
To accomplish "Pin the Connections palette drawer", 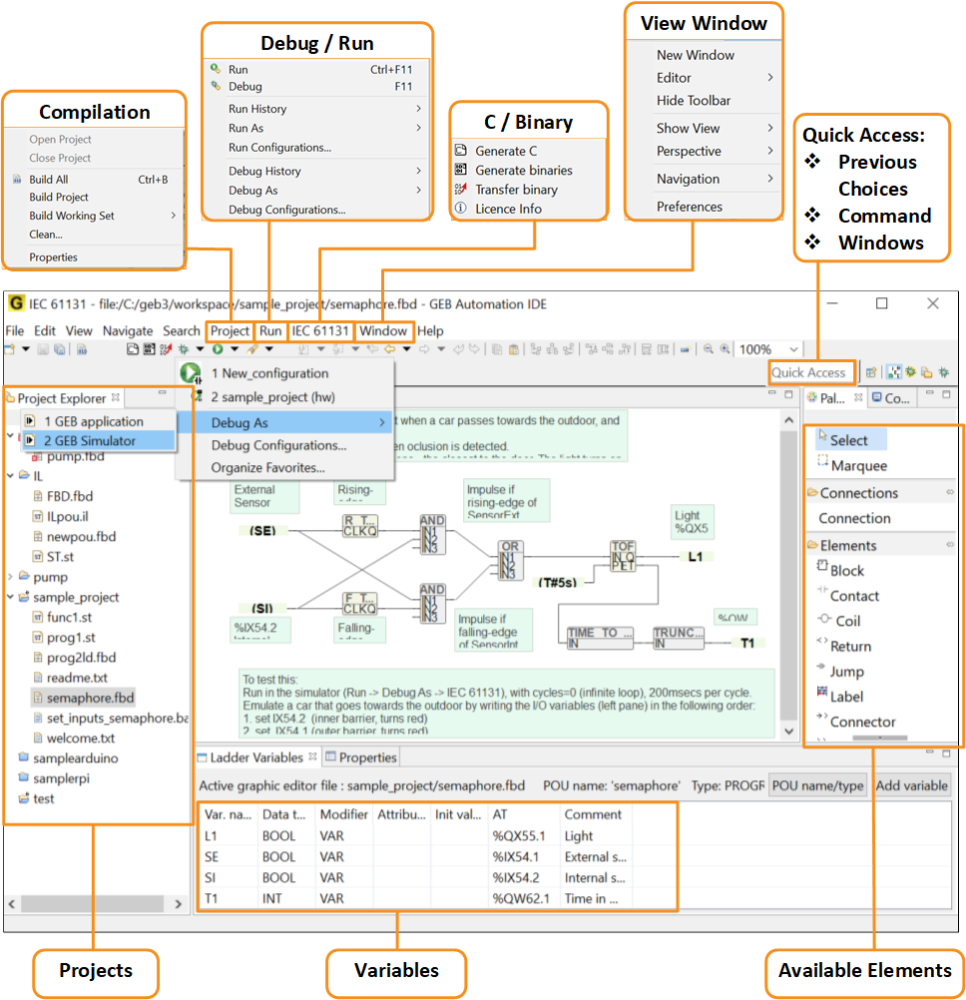I will coord(949,493).
